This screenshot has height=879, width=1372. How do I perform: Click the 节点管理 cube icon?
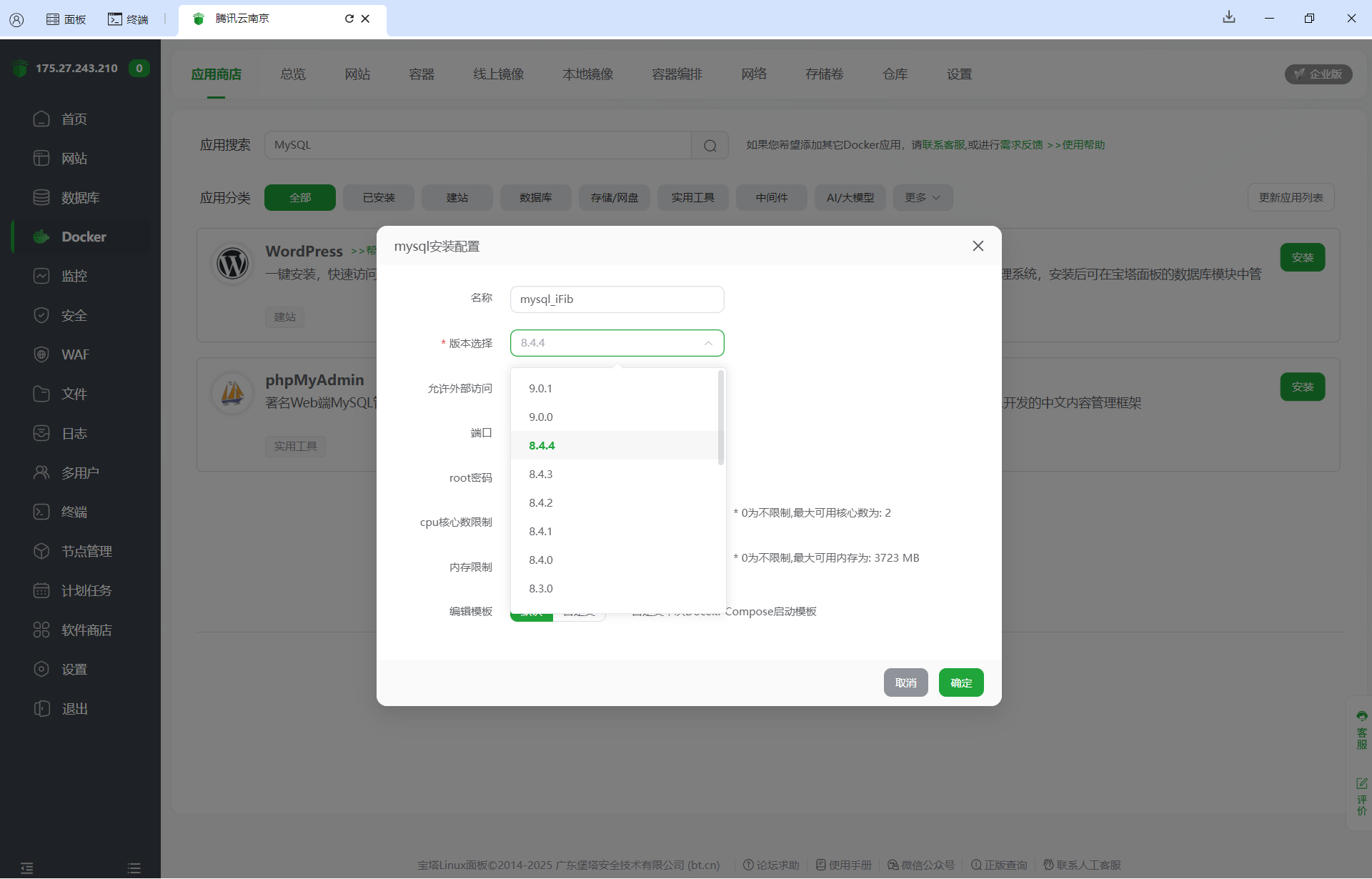(x=41, y=551)
